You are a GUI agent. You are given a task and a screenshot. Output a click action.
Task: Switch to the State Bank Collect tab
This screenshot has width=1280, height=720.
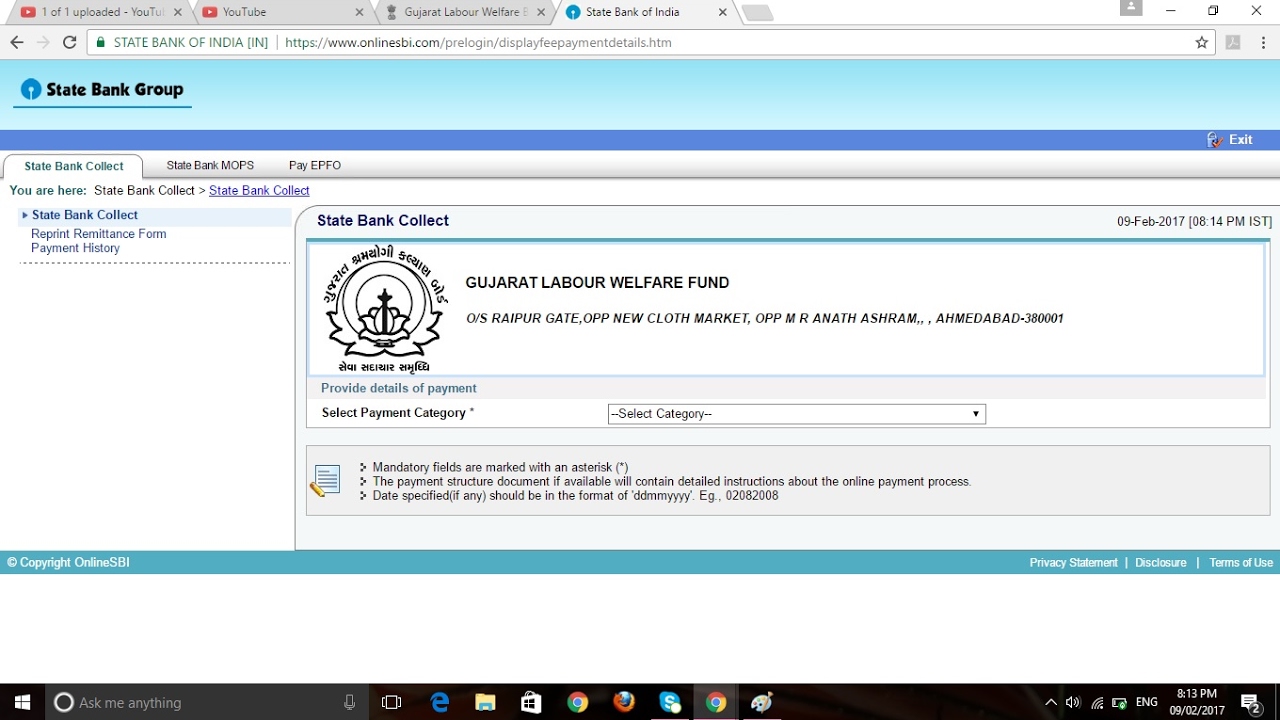[74, 166]
